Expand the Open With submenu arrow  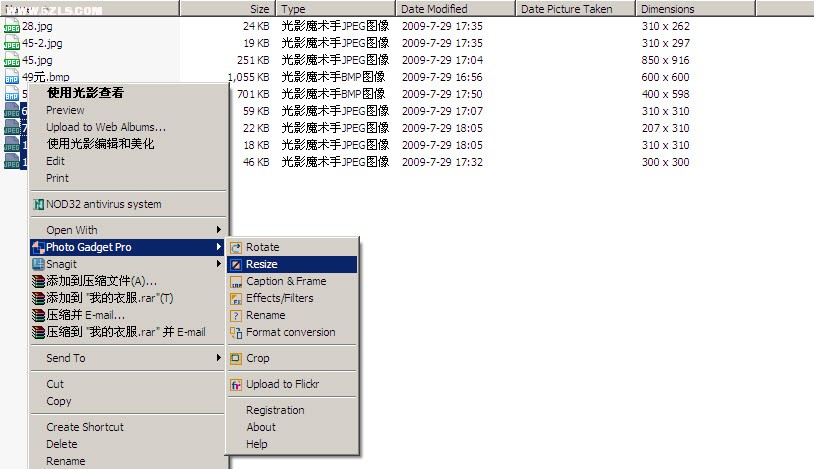(219, 230)
